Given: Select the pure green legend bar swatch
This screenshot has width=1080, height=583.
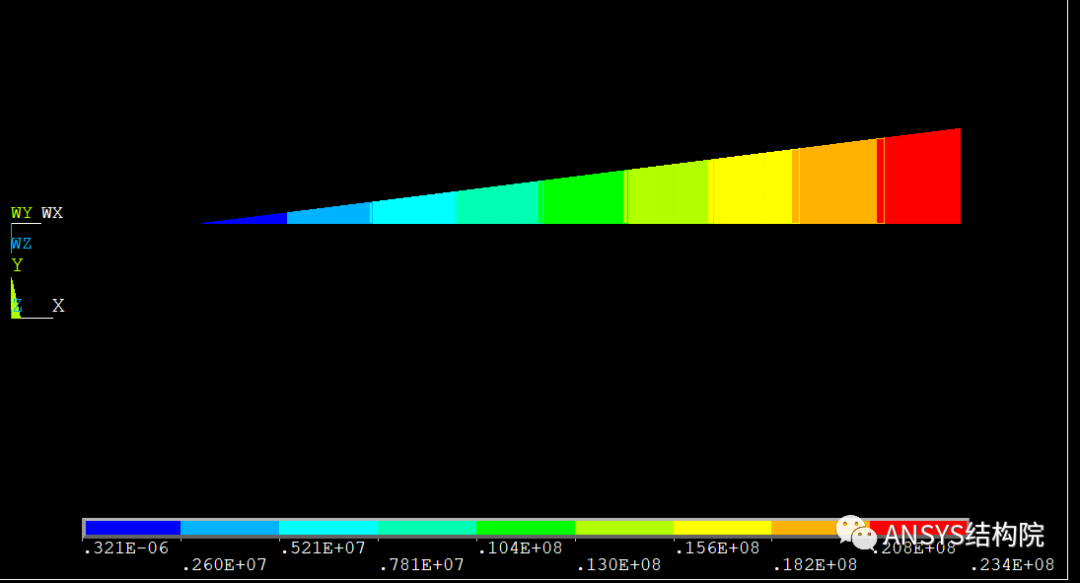Looking at the screenshot, I should click(x=525, y=528).
